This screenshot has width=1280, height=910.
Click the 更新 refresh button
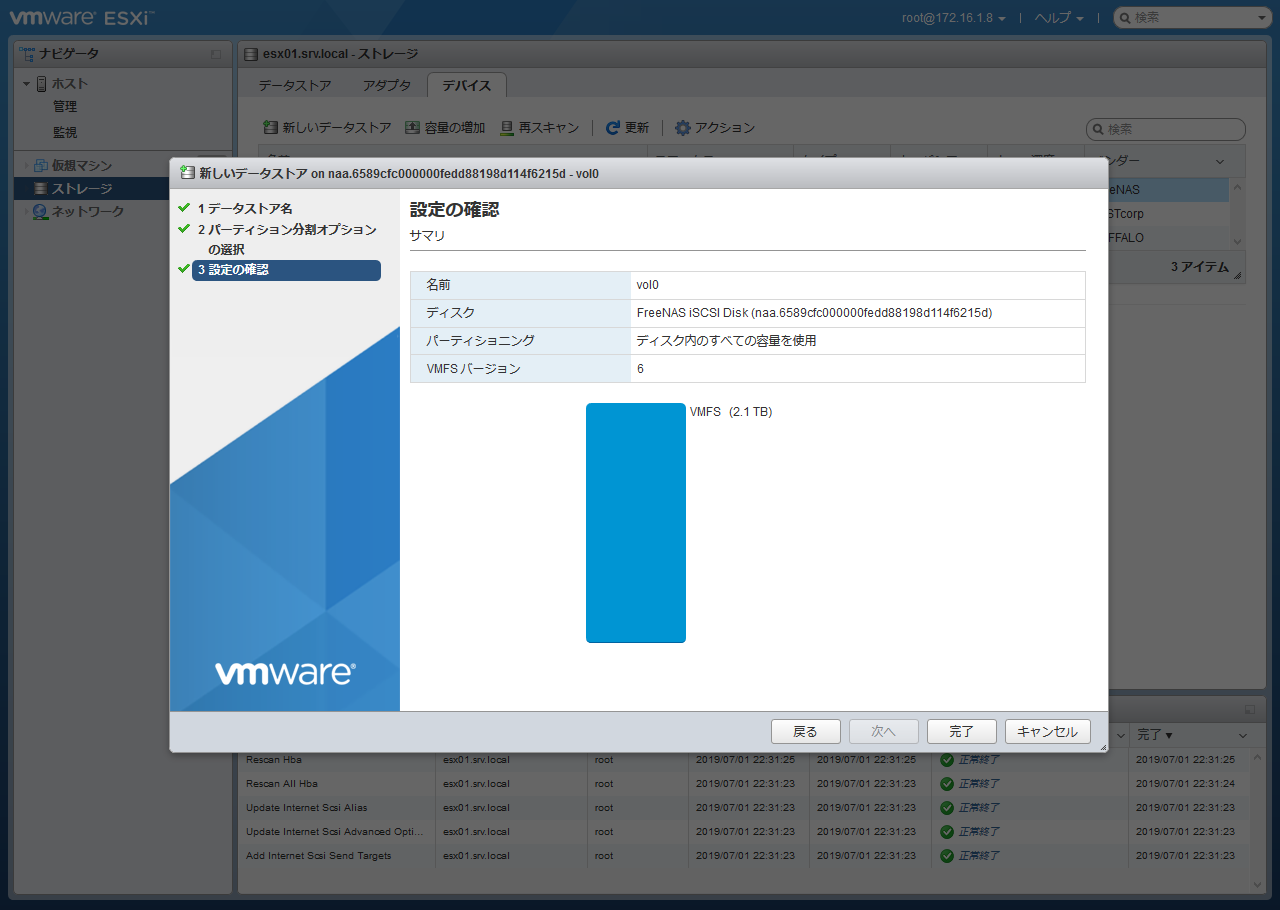(627, 128)
